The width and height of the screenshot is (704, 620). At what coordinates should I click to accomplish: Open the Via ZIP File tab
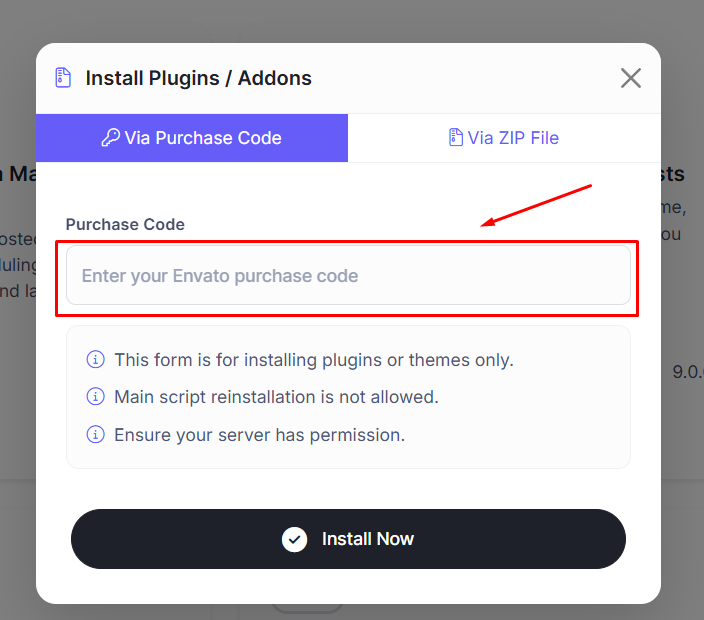coord(504,138)
